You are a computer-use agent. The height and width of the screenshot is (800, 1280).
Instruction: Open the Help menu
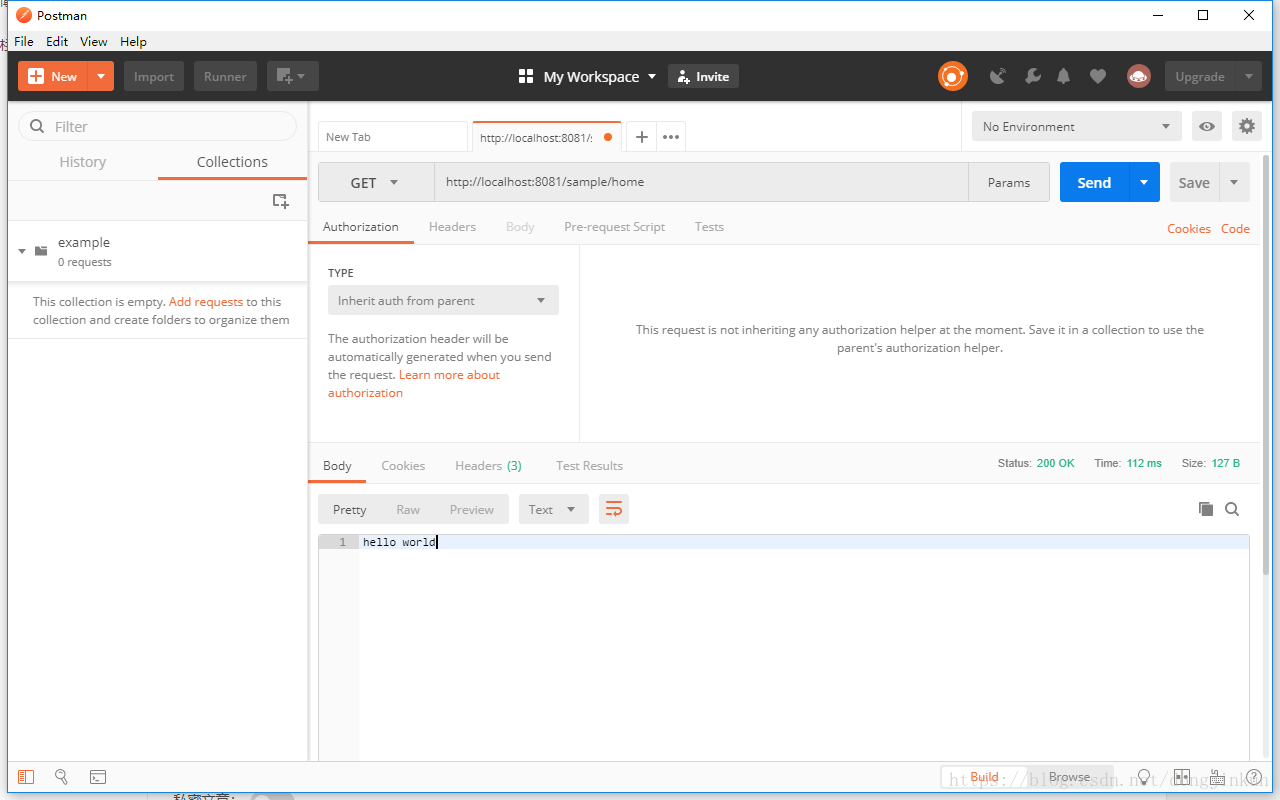coord(133,41)
